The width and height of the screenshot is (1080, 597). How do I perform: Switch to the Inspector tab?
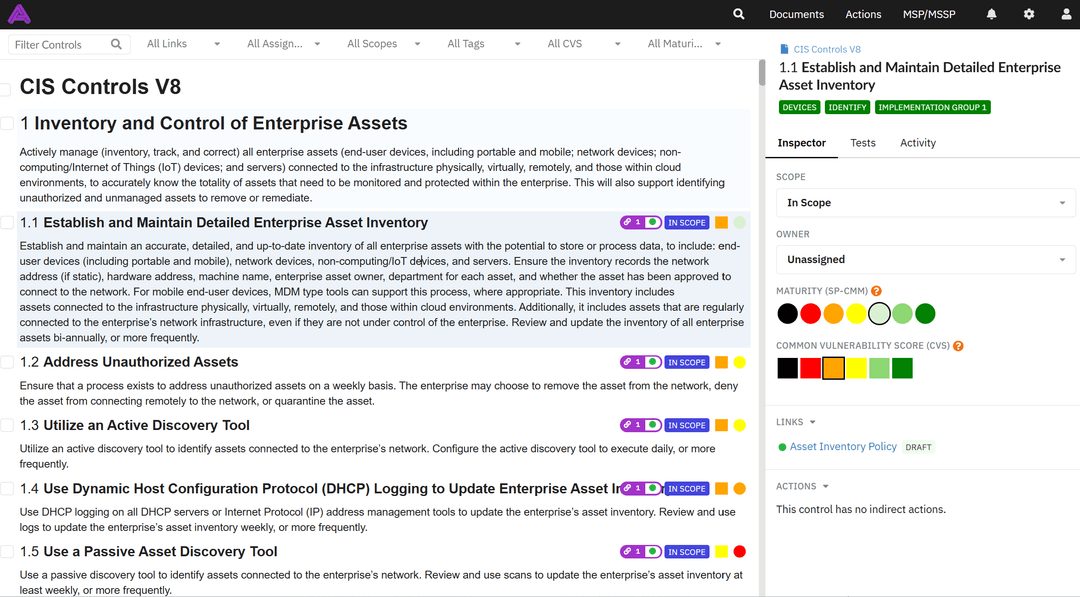[802, 143]
